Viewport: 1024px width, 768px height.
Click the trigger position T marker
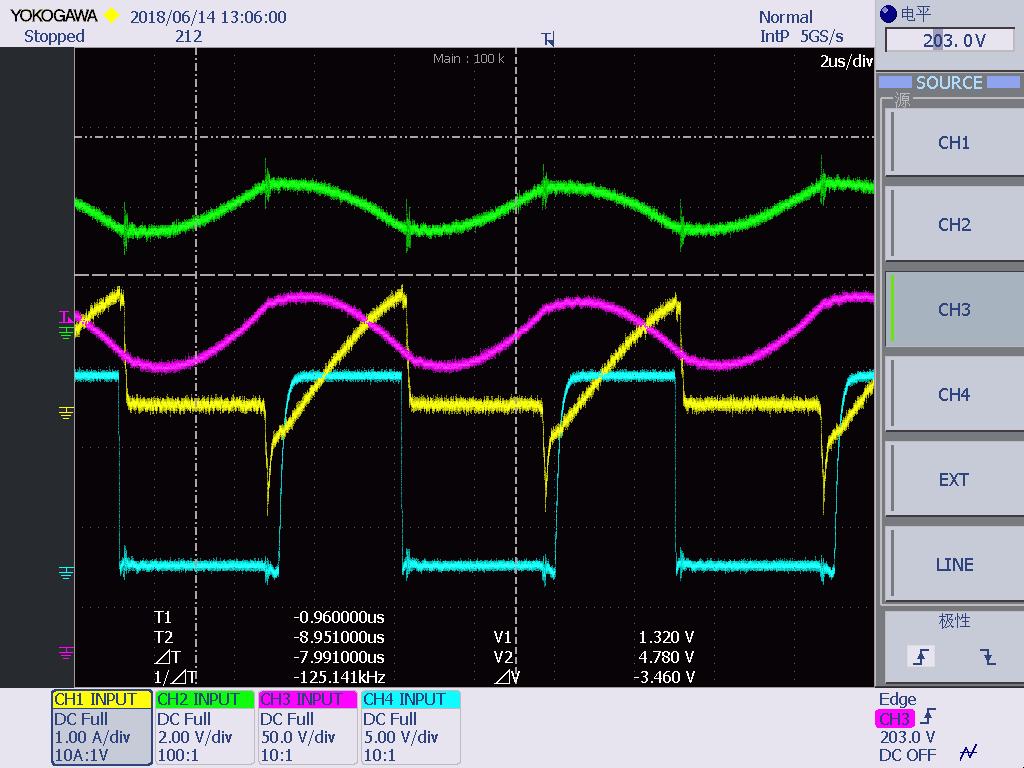[548, 40]
